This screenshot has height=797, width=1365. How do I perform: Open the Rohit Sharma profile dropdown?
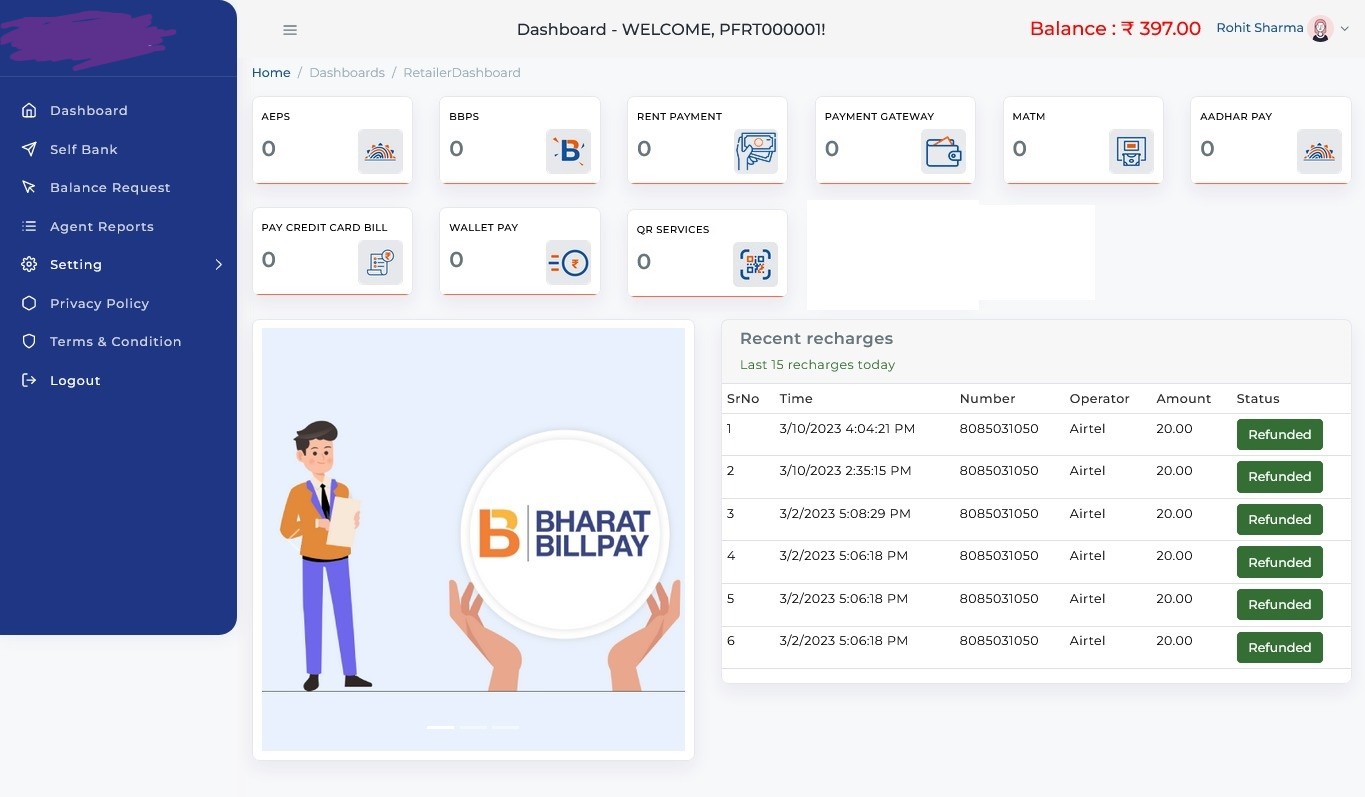pyautogui.click(x=1283, y=29)
